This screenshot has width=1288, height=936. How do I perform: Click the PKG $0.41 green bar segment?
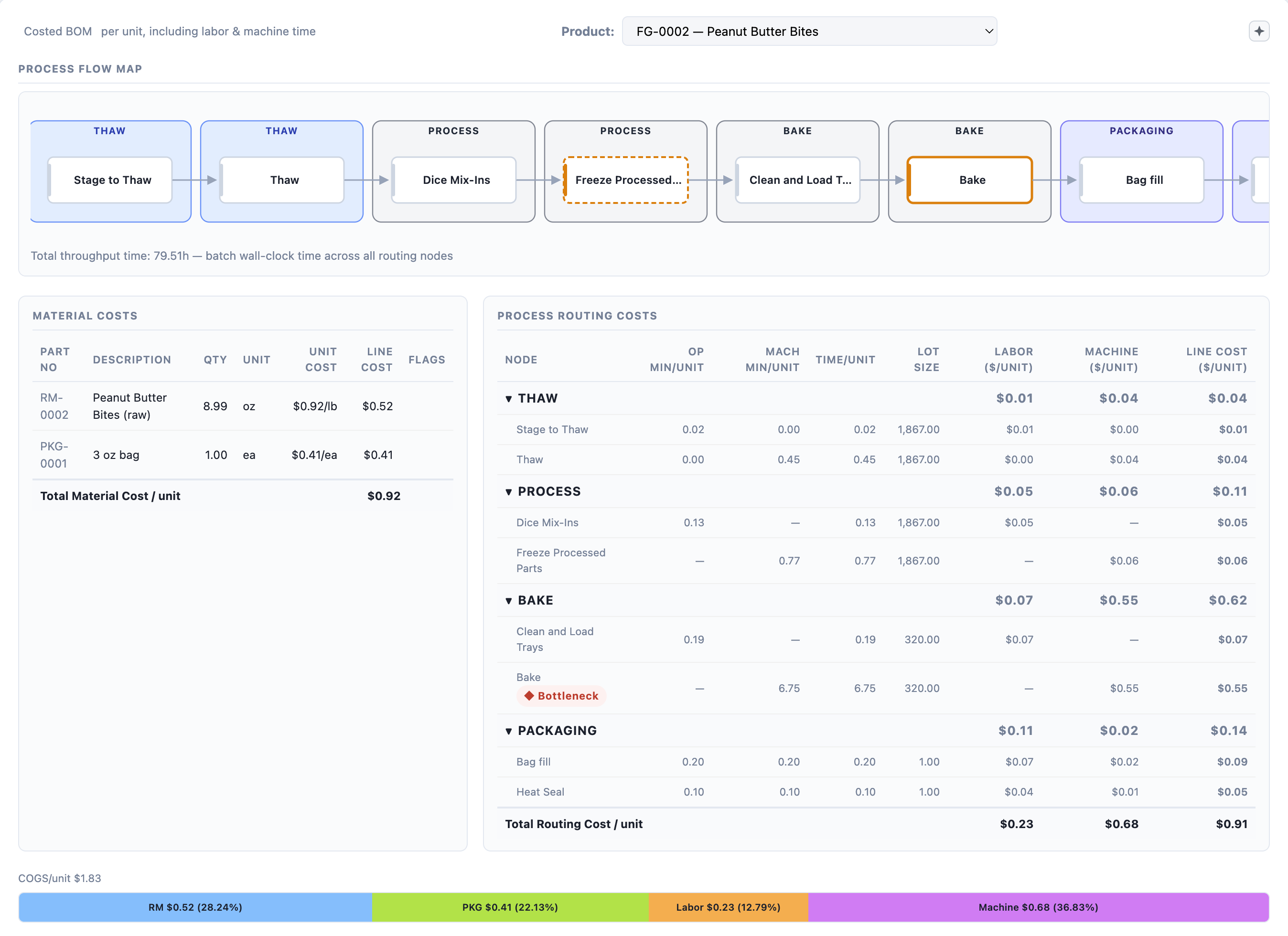click(x=510, y=907)
